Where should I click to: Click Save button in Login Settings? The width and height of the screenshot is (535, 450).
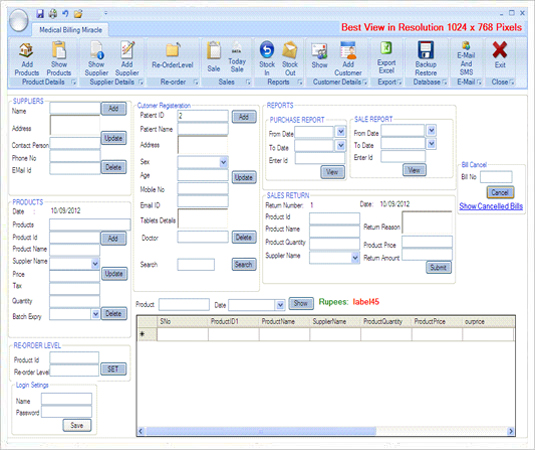coord(77,425)
